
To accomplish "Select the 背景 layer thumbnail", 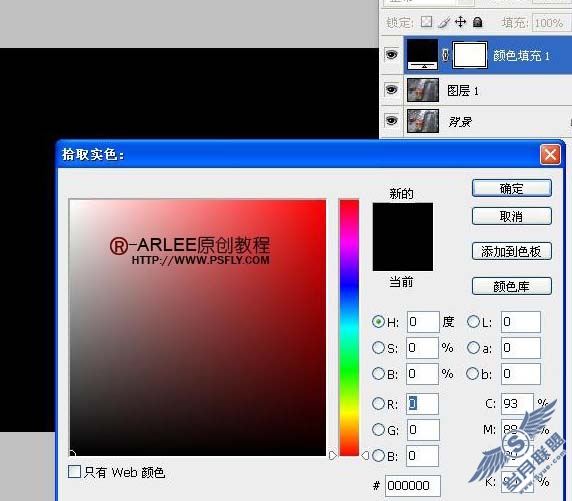I will [423, 121].
